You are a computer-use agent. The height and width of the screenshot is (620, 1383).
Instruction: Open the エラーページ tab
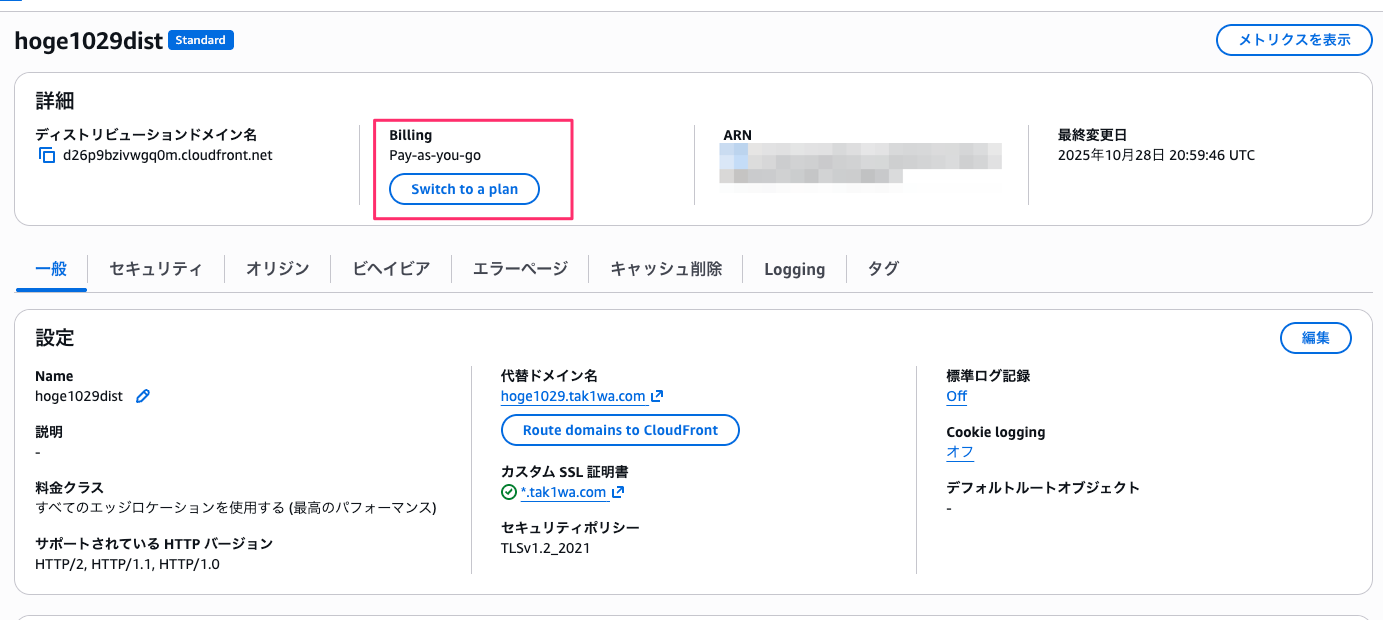pos(520,268)
